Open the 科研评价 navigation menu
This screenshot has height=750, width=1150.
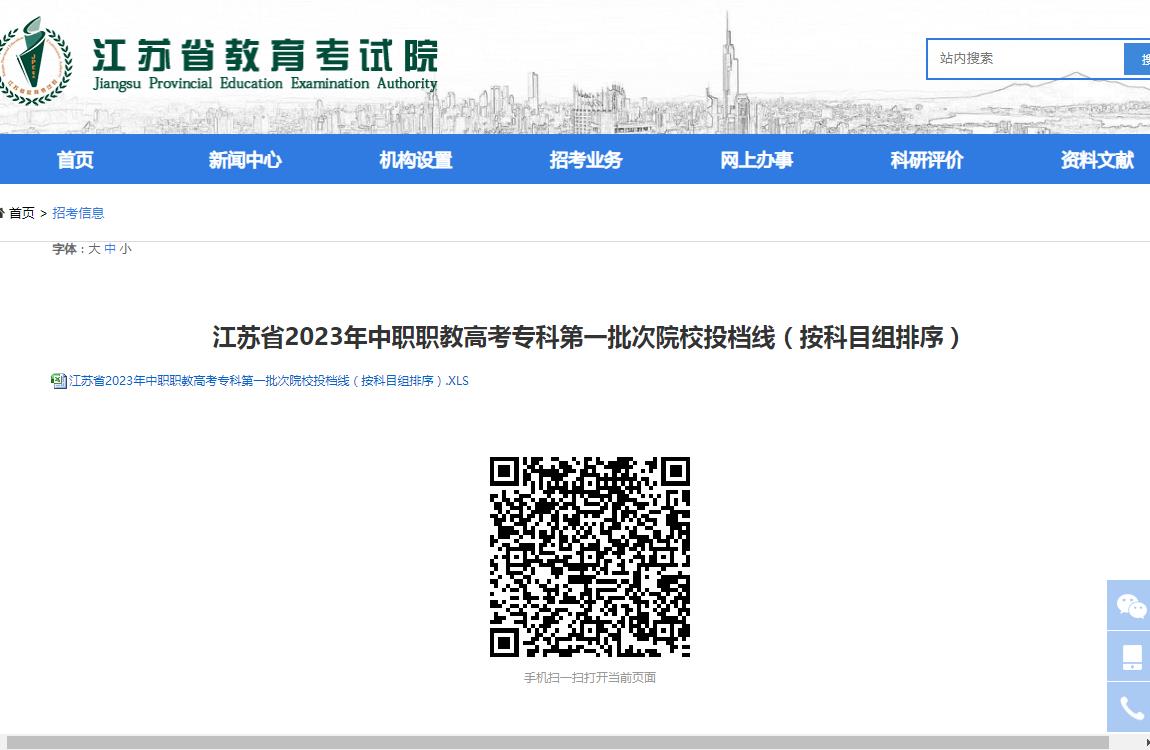pos(927,160)
